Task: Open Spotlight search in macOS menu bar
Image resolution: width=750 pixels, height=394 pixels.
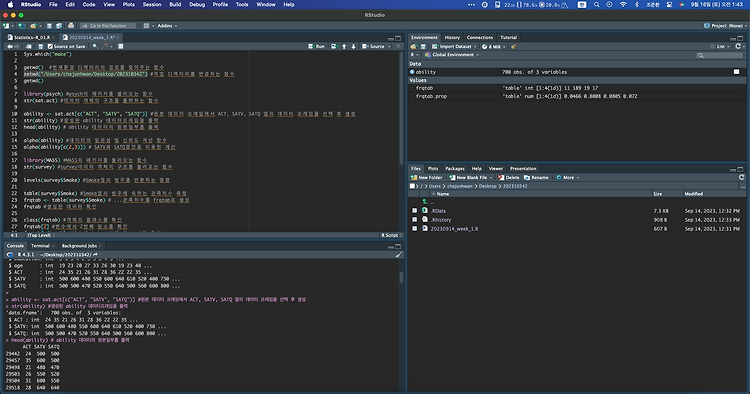Action: (x=596, y=4)
